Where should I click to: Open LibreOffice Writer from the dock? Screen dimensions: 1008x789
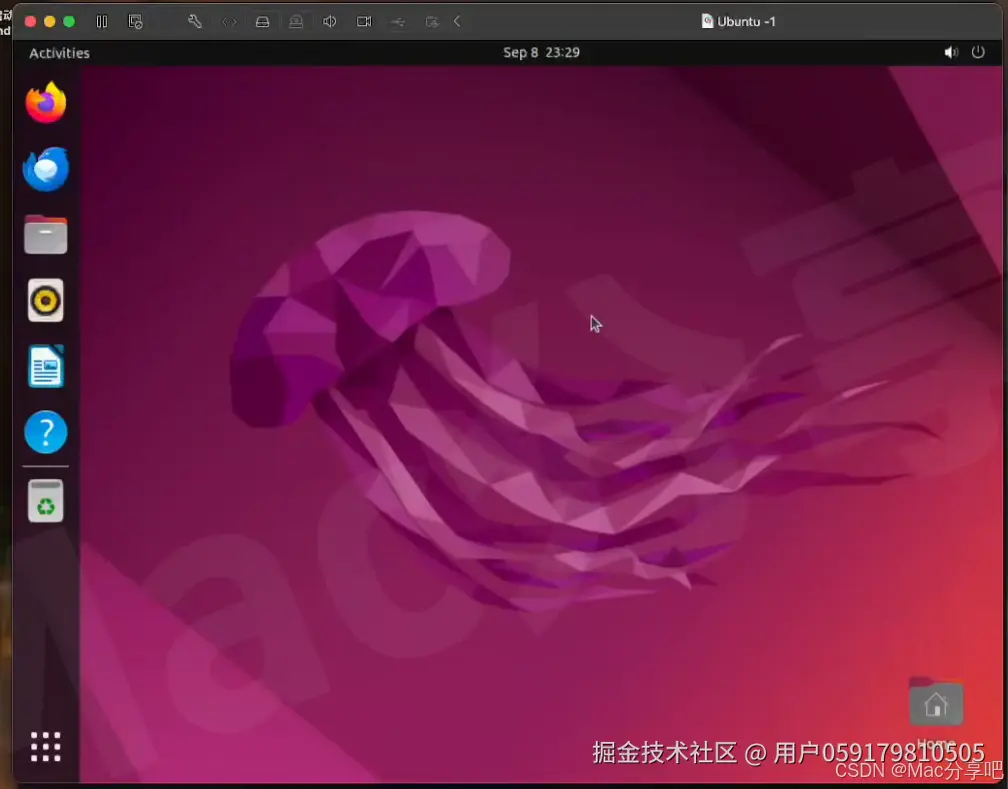tap(45, 366)
